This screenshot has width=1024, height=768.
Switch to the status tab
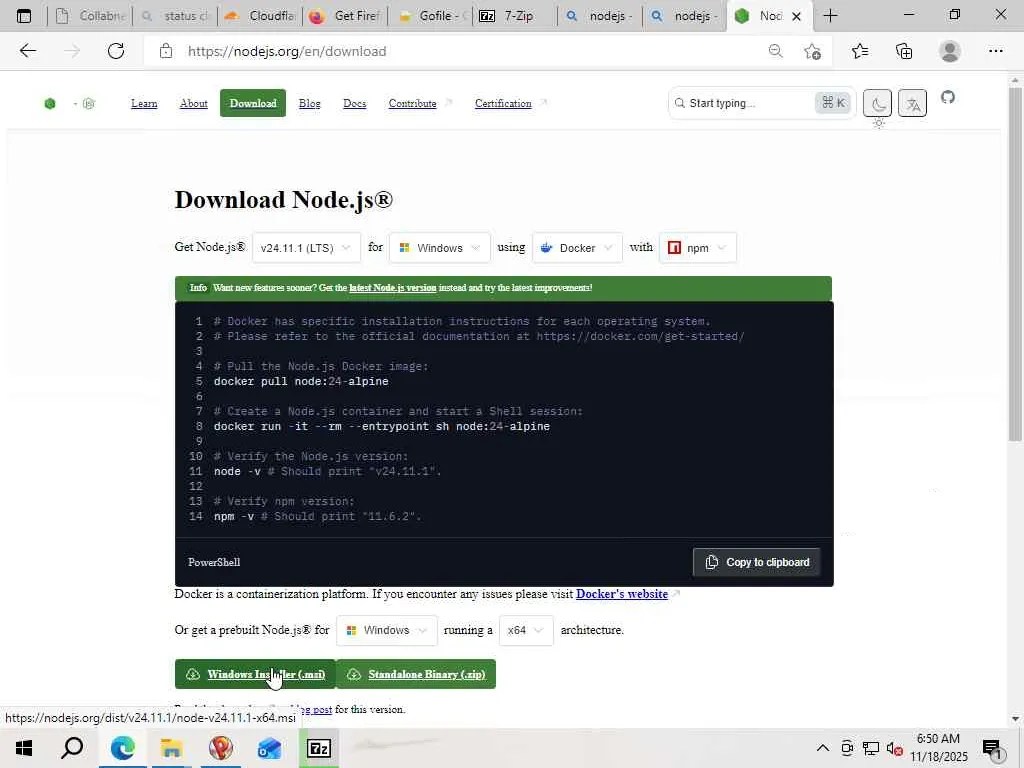coord(176,16)
